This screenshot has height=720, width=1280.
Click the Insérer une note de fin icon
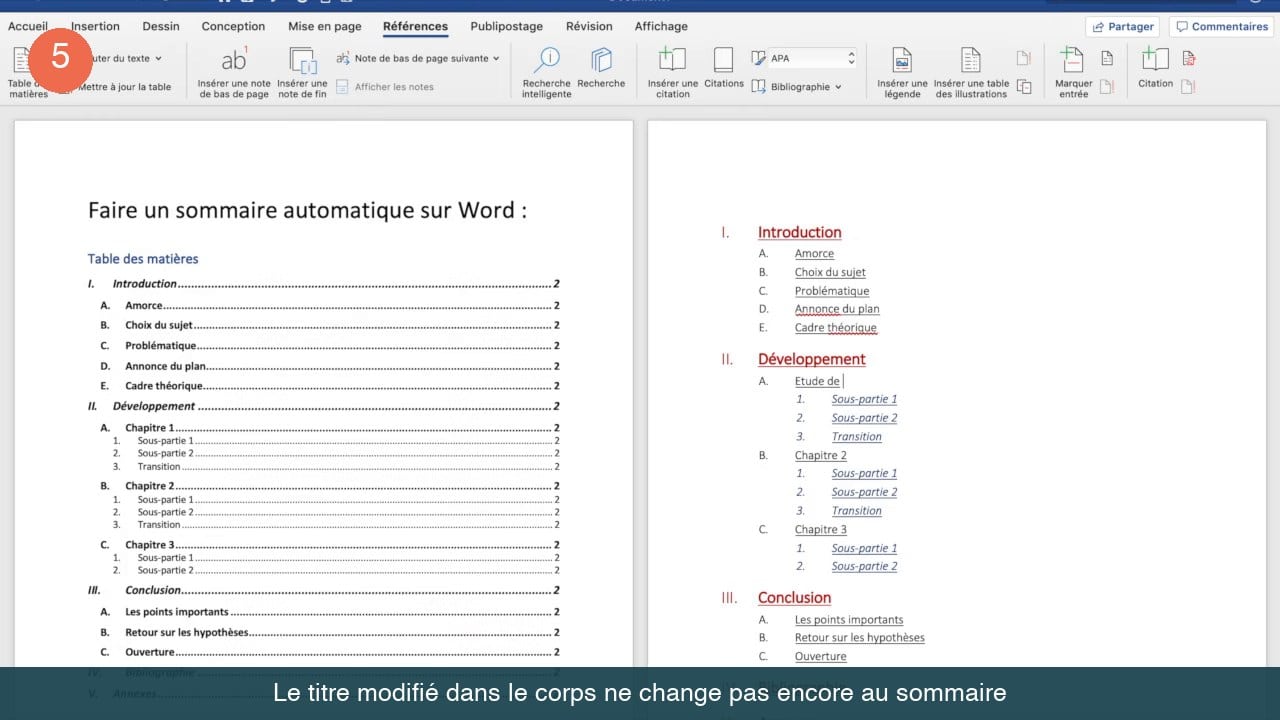pyautogui.click(x=302, y=60)
